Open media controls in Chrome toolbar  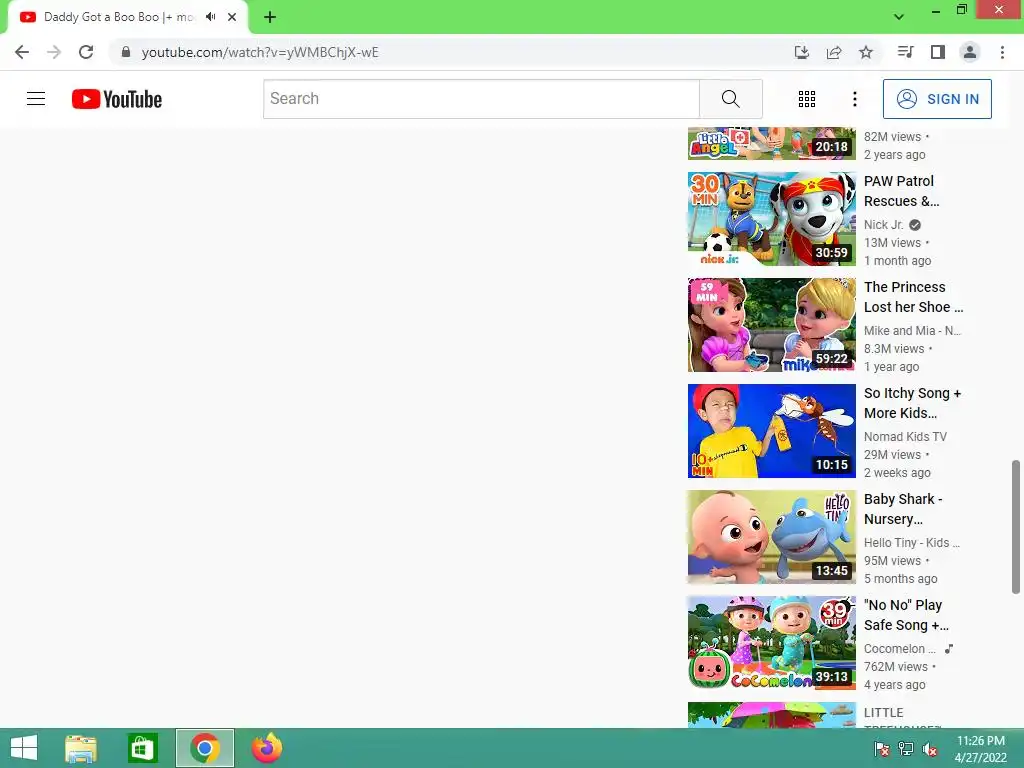pyautogui.click(x=905, y=52)
